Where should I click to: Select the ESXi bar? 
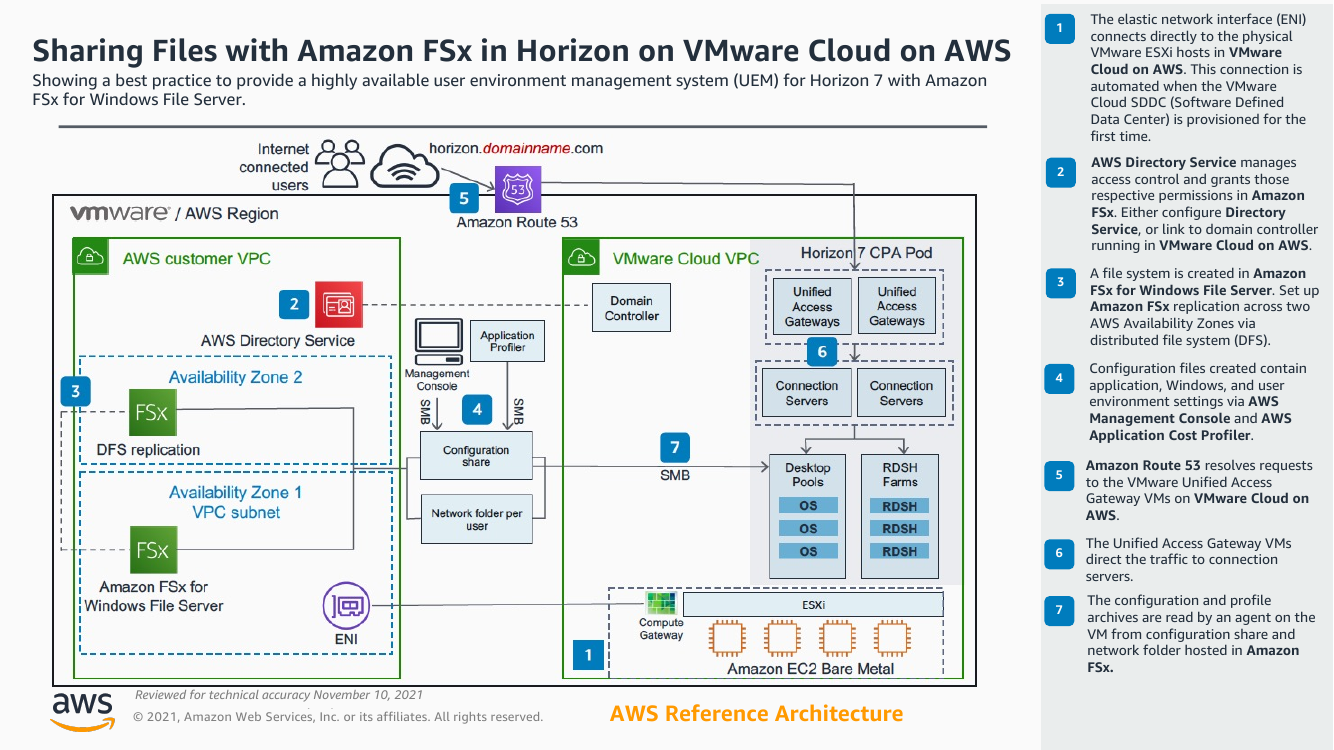pos(813,604)
